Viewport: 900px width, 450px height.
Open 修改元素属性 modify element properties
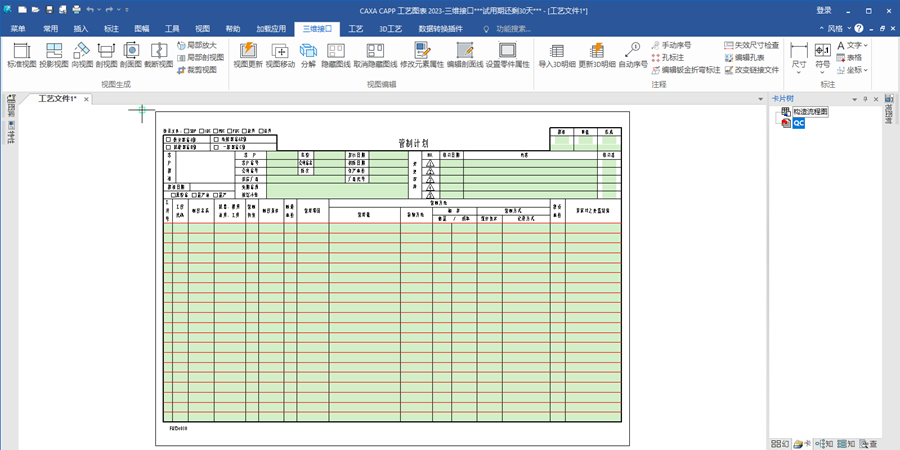tap(422, 56)
